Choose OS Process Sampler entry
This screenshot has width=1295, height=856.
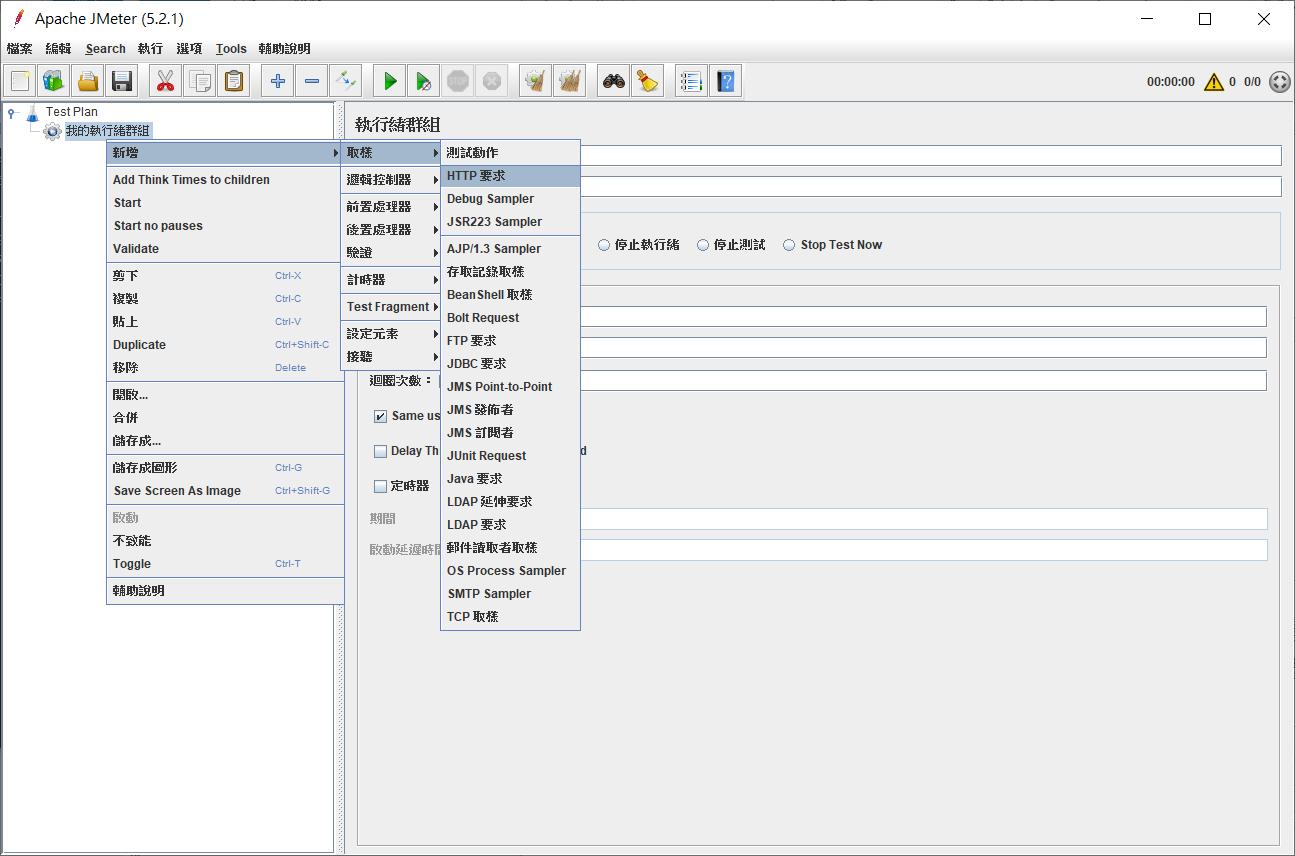point(510,571)
